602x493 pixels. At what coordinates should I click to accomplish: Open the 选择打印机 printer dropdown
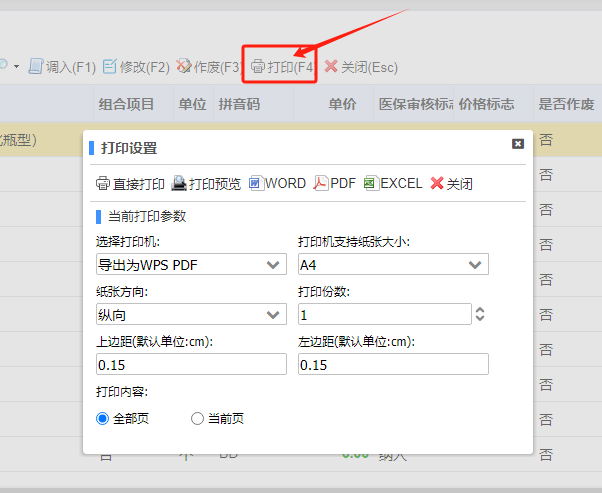click(191, 264)
